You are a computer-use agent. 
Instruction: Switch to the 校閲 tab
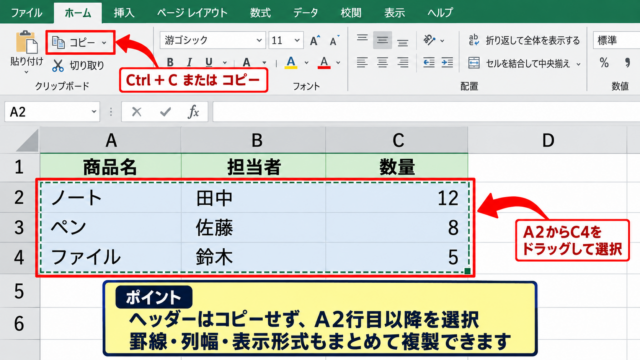351,13
